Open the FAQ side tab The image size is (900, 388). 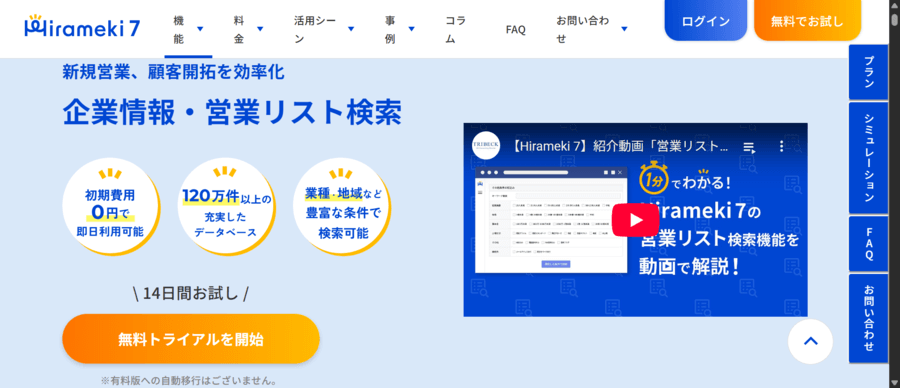[868, 243]
